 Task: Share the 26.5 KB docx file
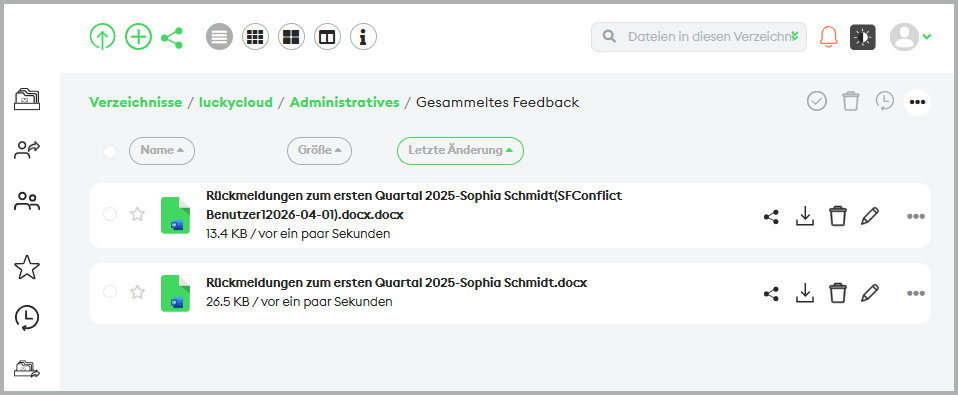coord(772,294)
